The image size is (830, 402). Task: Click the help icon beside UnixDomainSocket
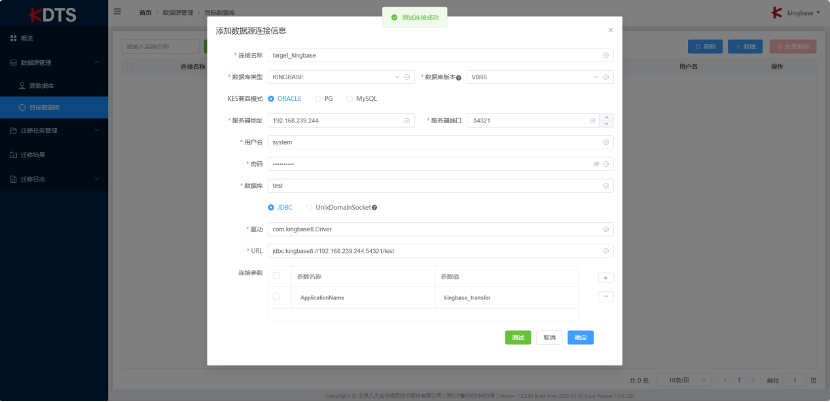(375, 208)
